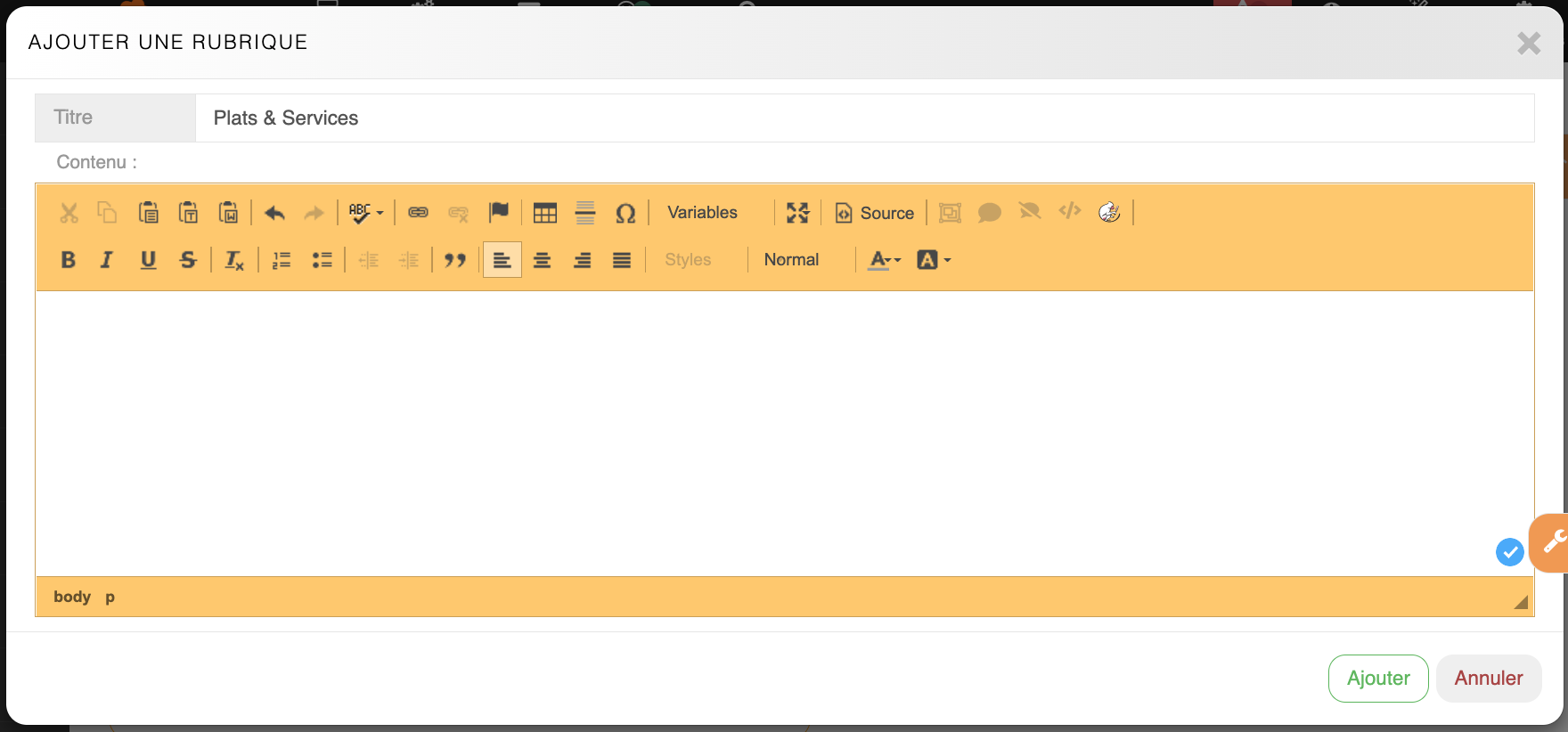Toggle italic text style
Image resolution: width=1568 pixels, height=732 pixels.
(x=107, y=260)
